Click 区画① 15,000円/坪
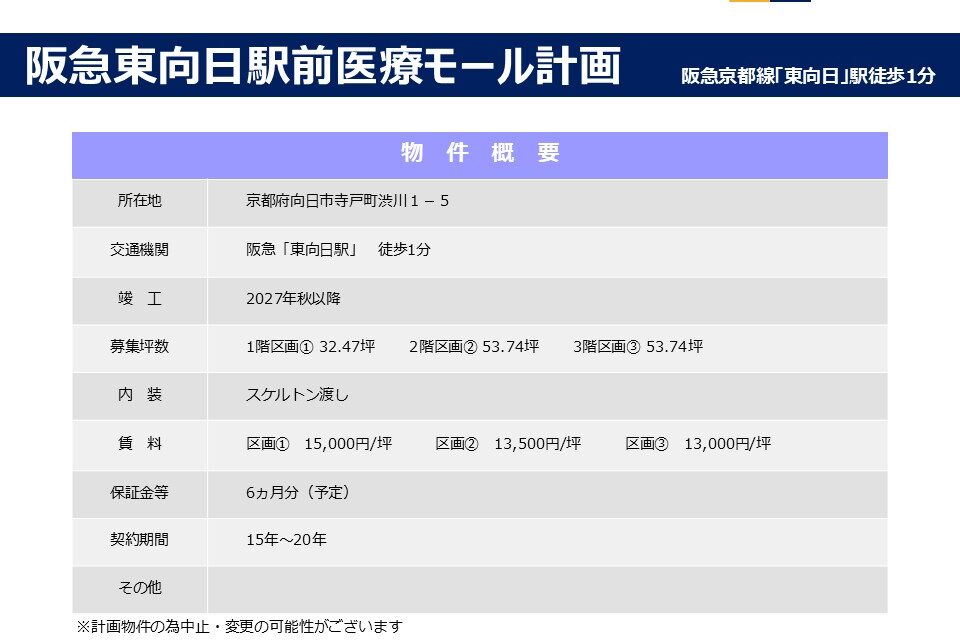 tap(319, 443)
